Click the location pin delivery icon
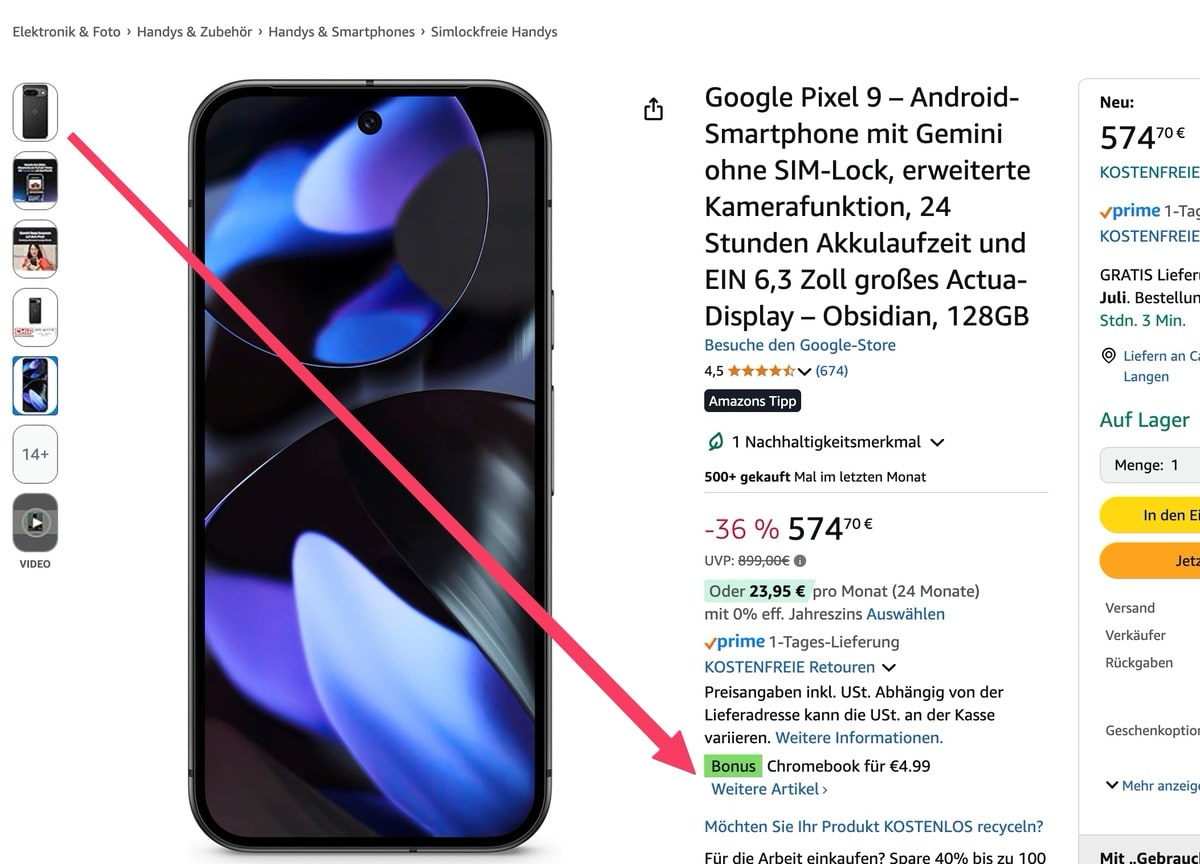The height and width of the screenshot is (864, 1200). pyautogui.click(x=1108, y=356)
